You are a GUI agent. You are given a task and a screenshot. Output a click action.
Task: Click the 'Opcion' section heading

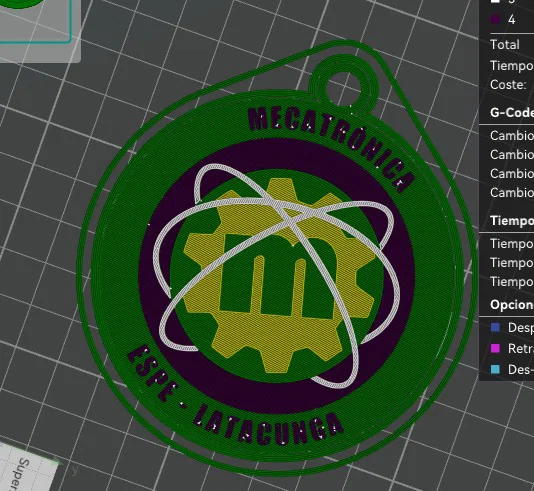point(512,304)
